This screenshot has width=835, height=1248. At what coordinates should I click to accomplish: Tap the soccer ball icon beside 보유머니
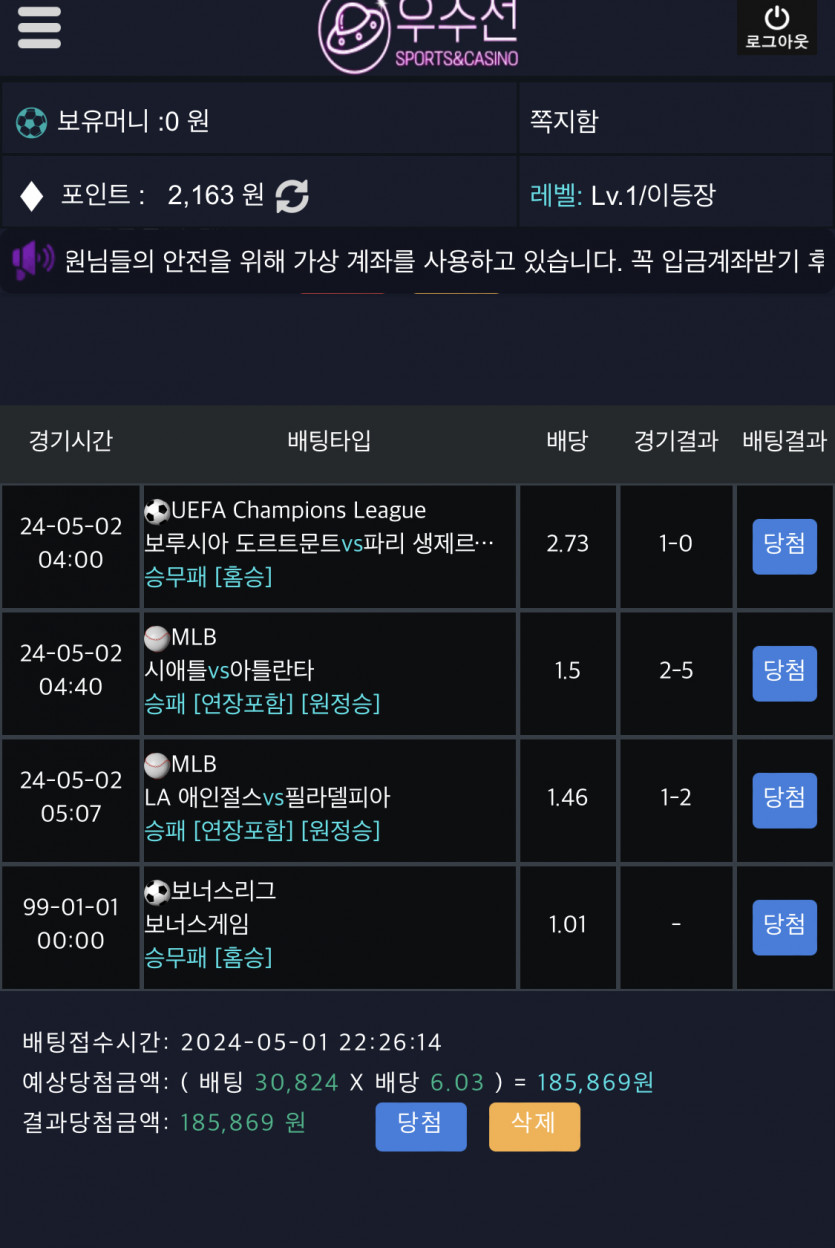point(32,123)
